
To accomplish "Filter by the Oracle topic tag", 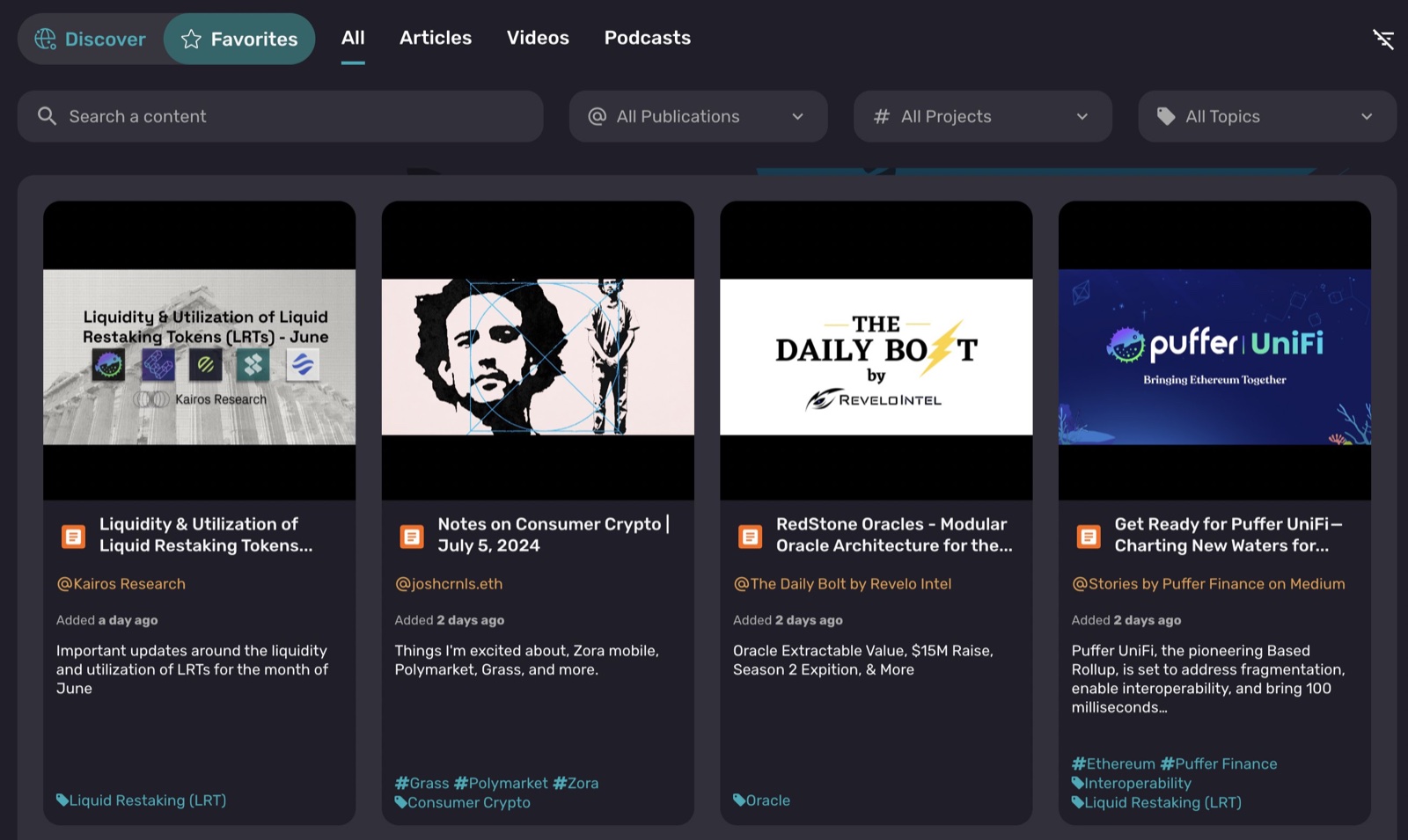I will click(x=762, y=800).
